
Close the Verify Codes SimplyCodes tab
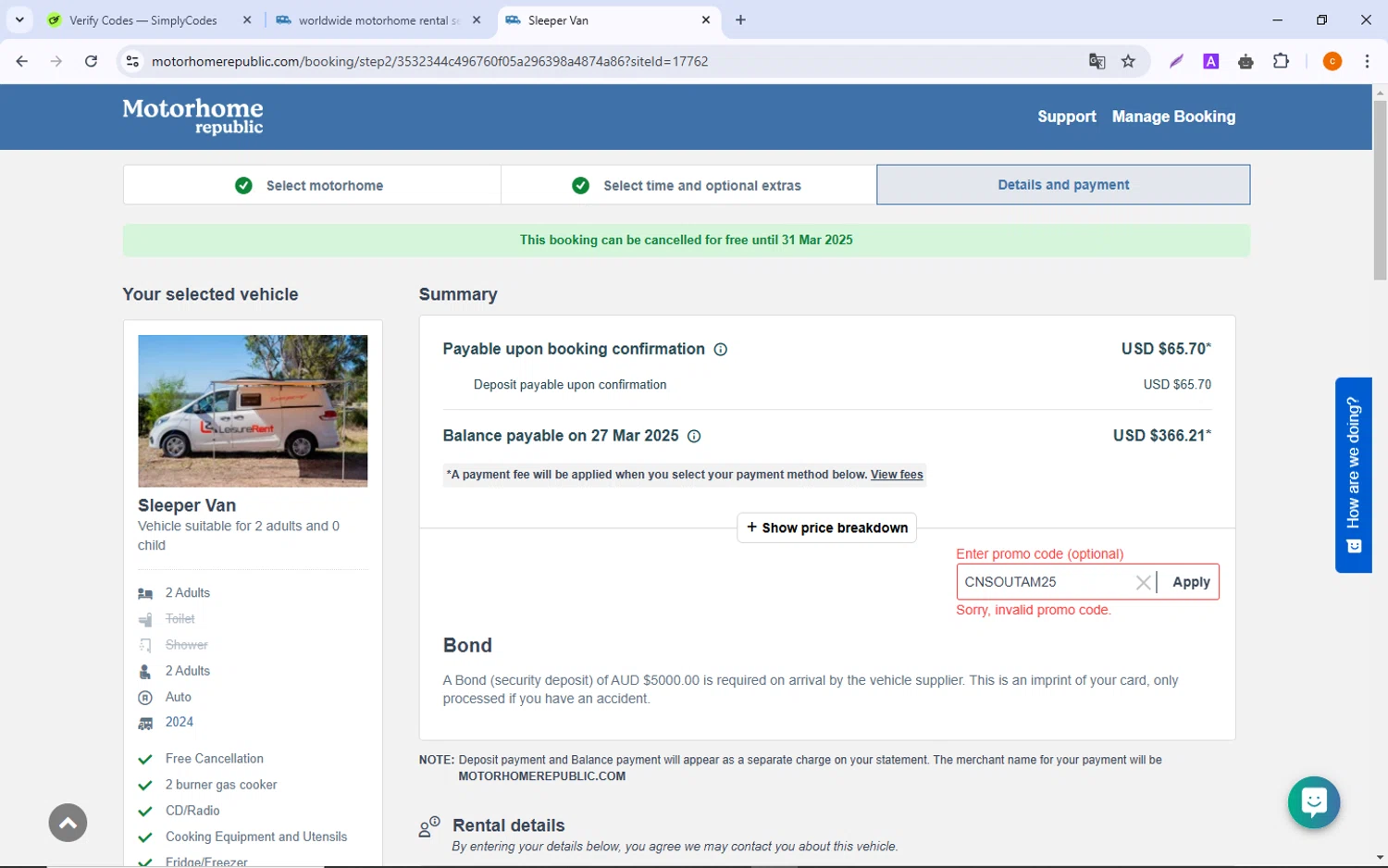tap(247, 19)
